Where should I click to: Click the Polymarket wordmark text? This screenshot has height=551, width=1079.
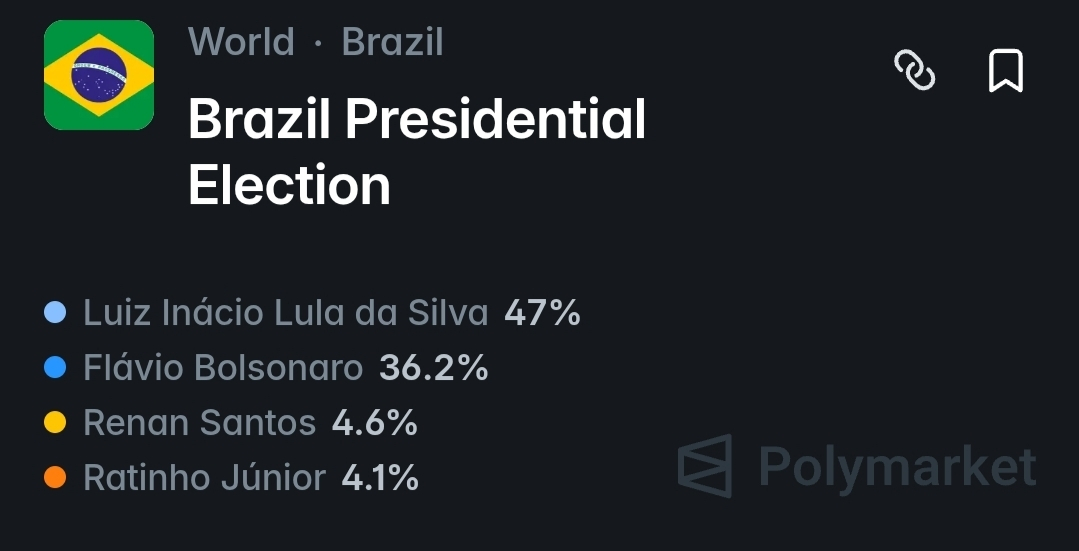click(x=897, y=467)
